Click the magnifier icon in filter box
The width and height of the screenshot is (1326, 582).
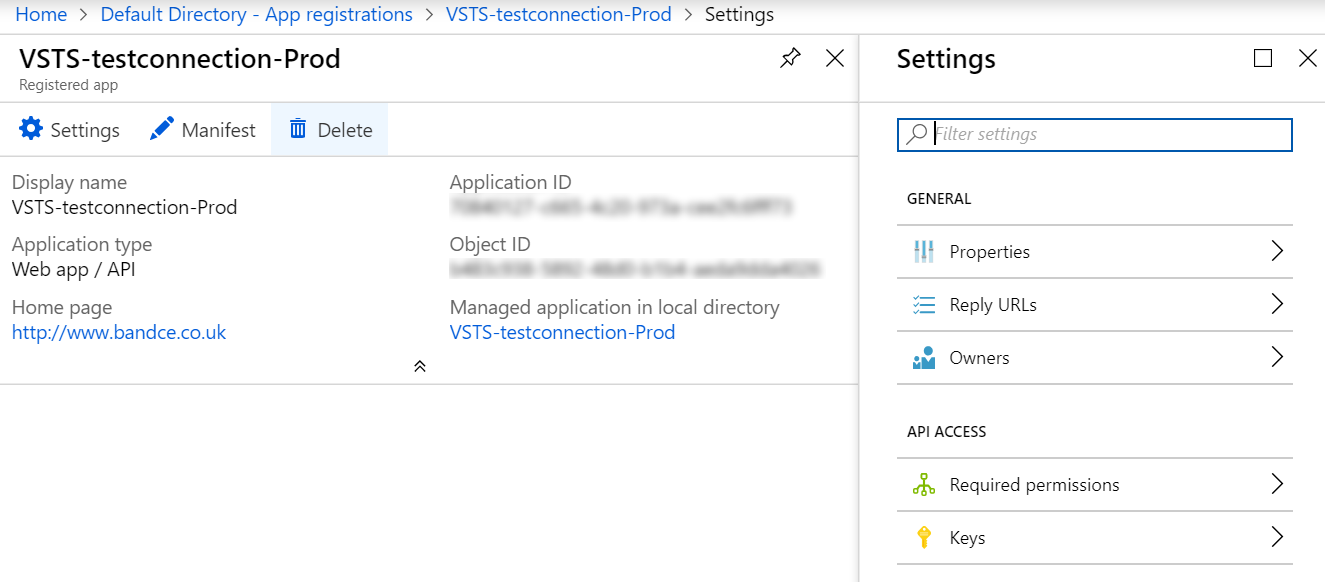click(x=916, y=134)
